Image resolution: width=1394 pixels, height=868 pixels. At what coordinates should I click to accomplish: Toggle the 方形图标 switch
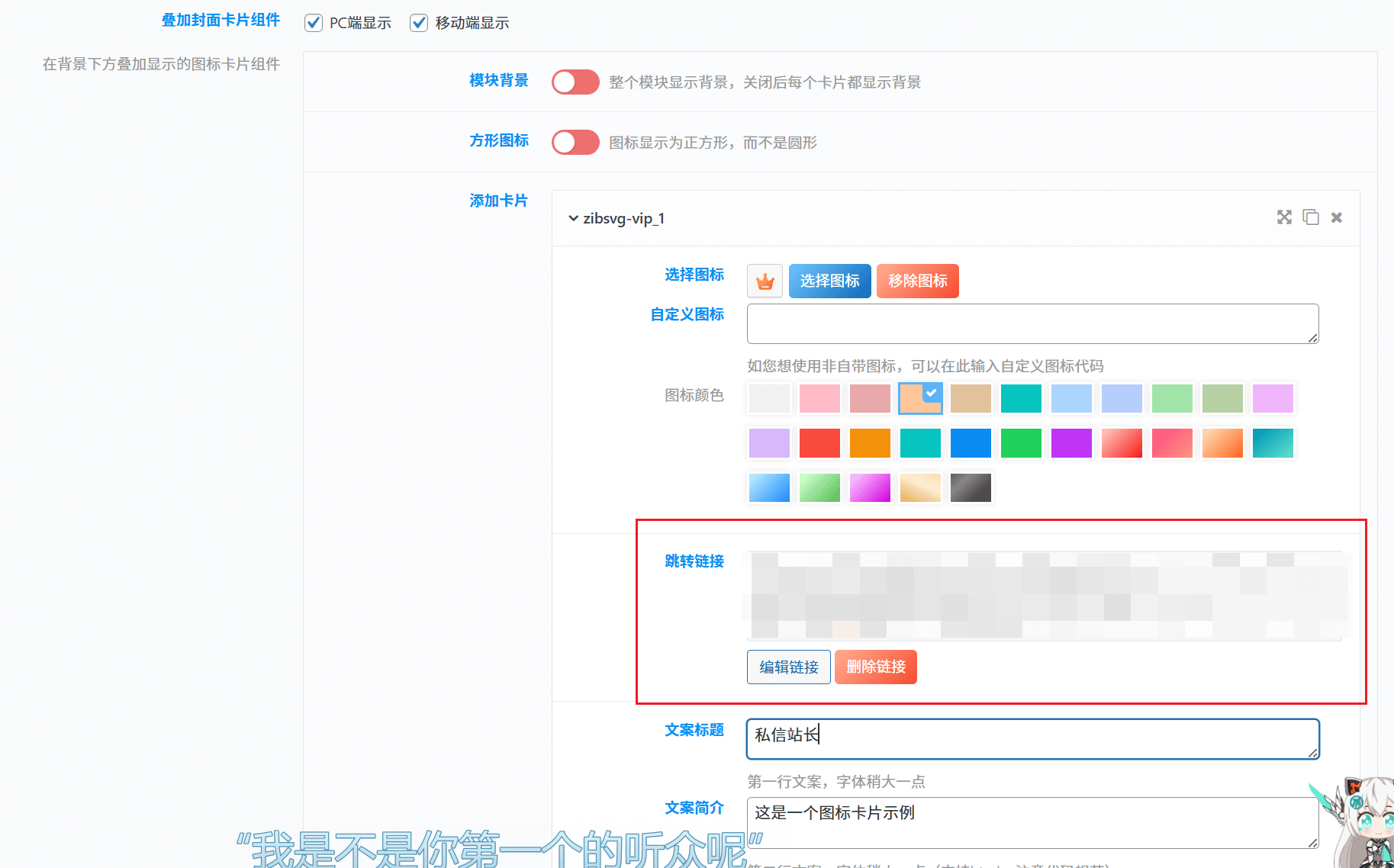[575, 142]
